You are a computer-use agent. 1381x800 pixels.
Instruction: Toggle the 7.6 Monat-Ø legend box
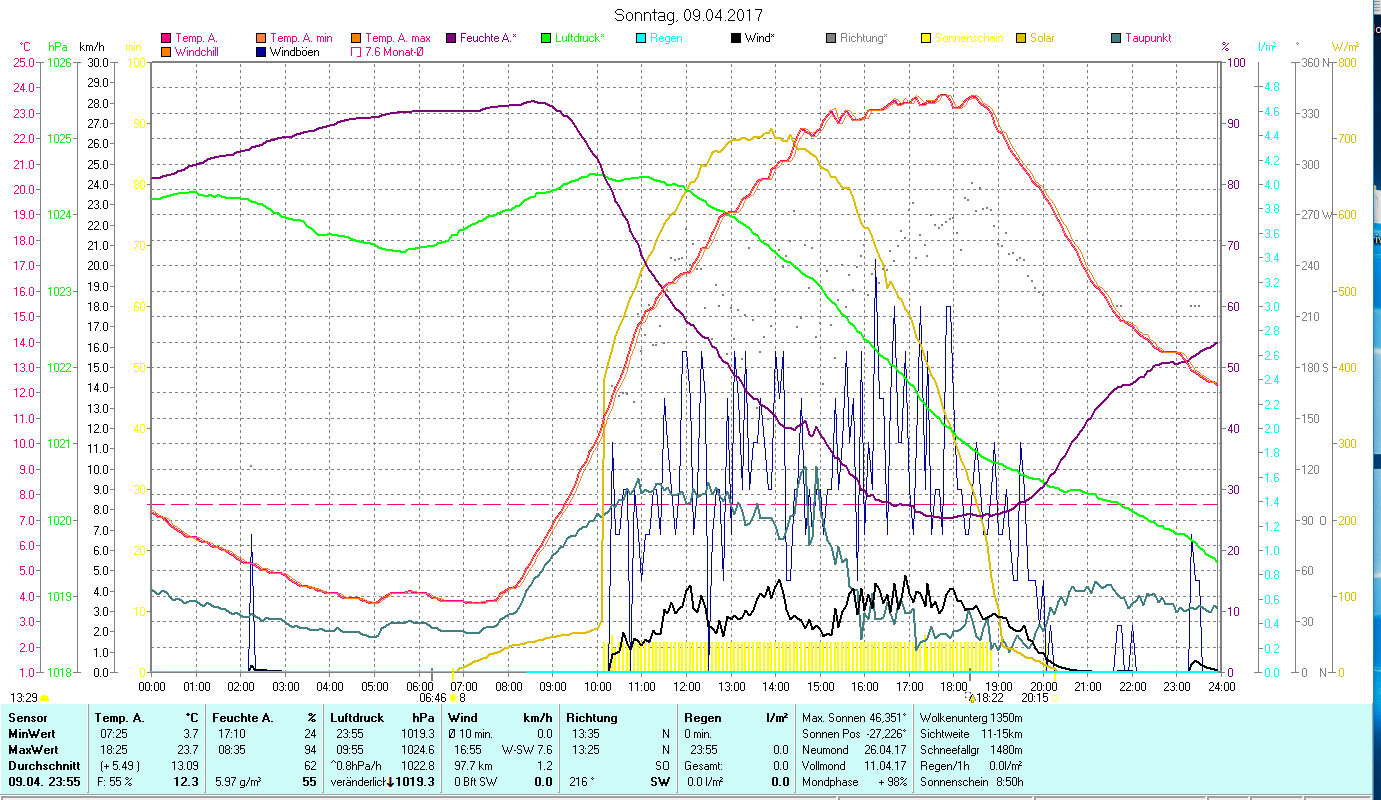(x=355, y=52)
